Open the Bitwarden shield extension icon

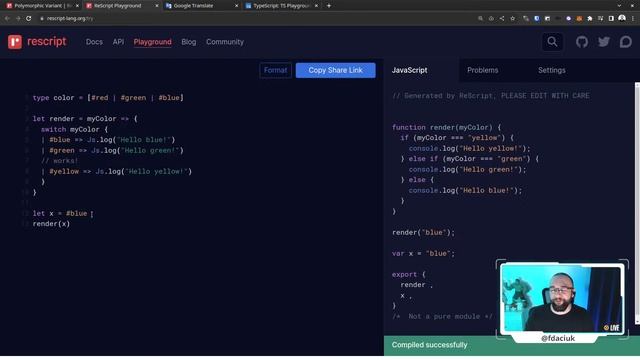tap(537, 18)
